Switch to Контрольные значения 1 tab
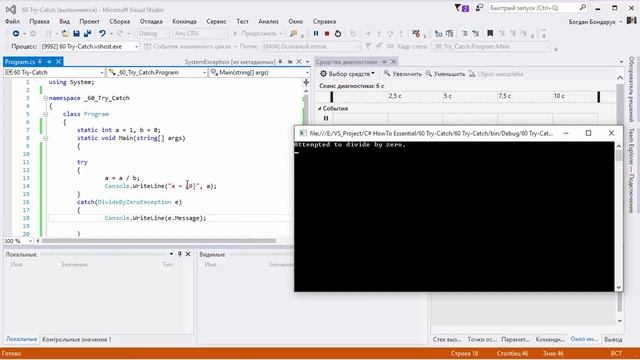 pos(77,339)
